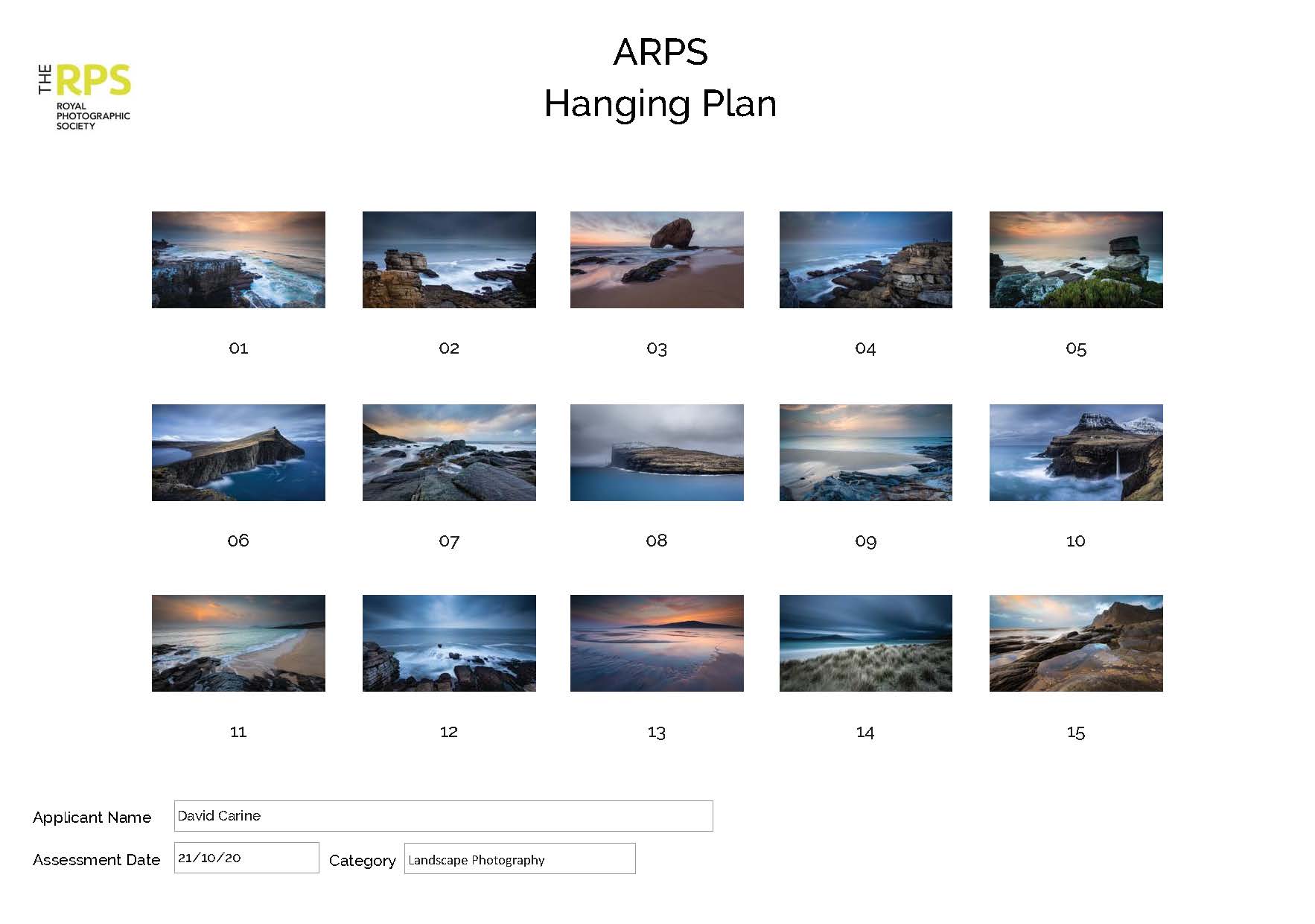
Task: Click thumbnail 04 of layered rock cliffs
Action: (865, 260)
